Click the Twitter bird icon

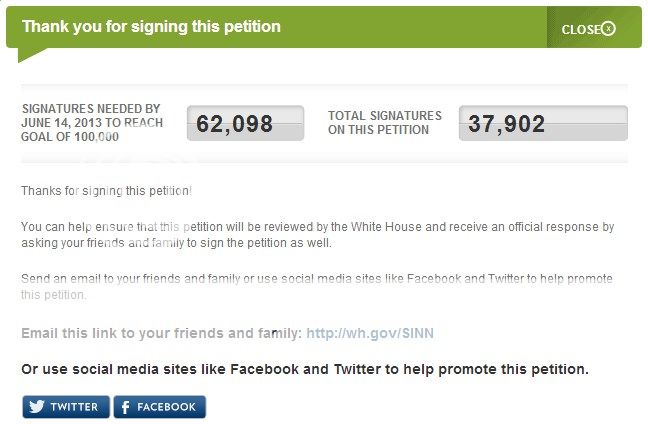(37, 407)
